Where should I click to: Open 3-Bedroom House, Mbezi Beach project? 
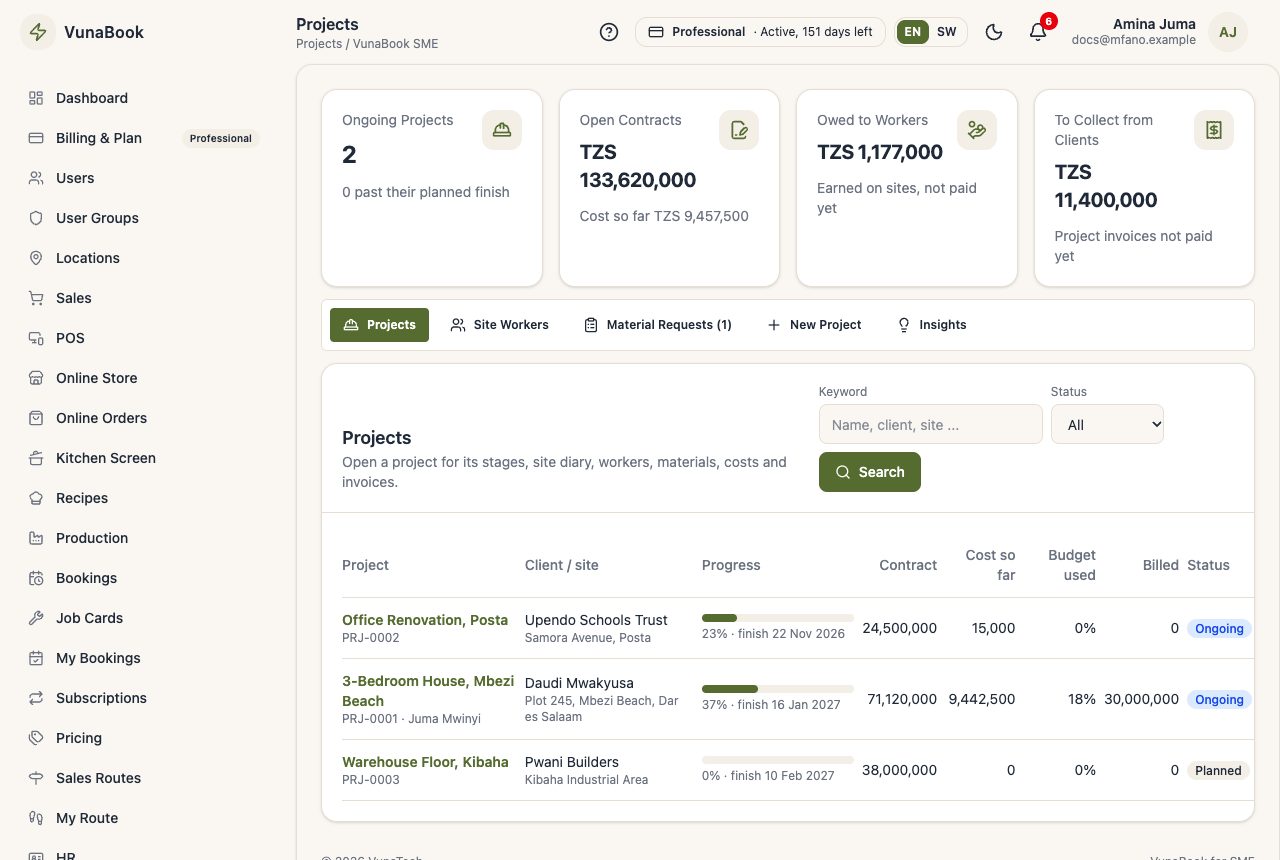[x=428, y=691]
